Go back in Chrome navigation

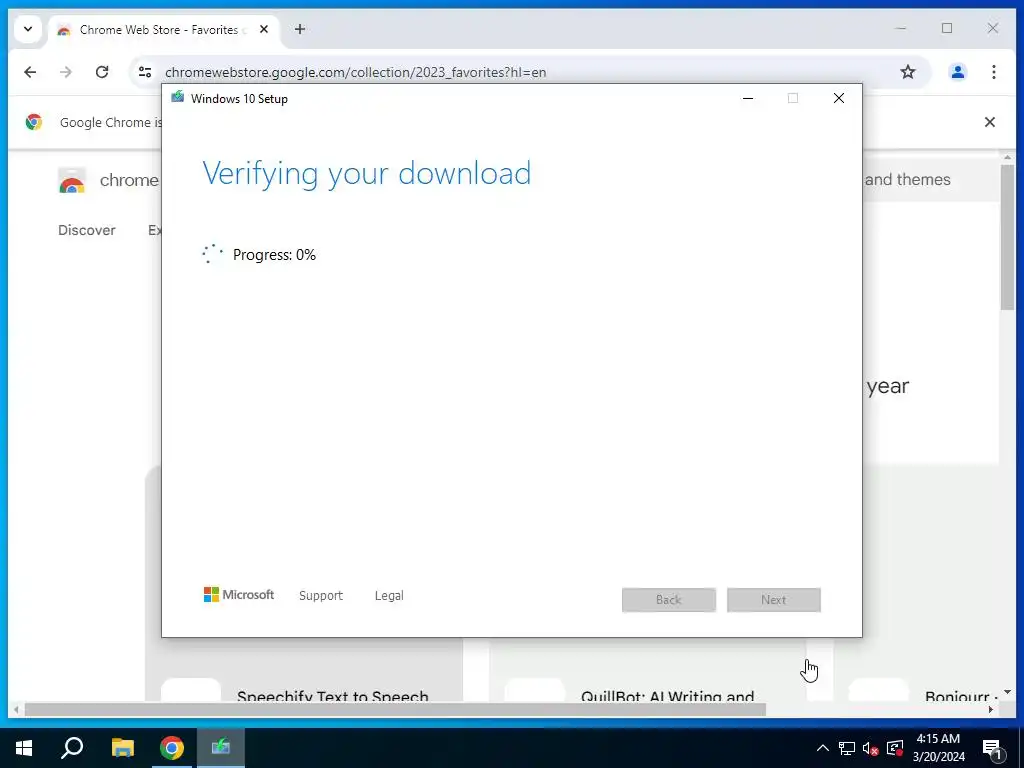point(30,72)
